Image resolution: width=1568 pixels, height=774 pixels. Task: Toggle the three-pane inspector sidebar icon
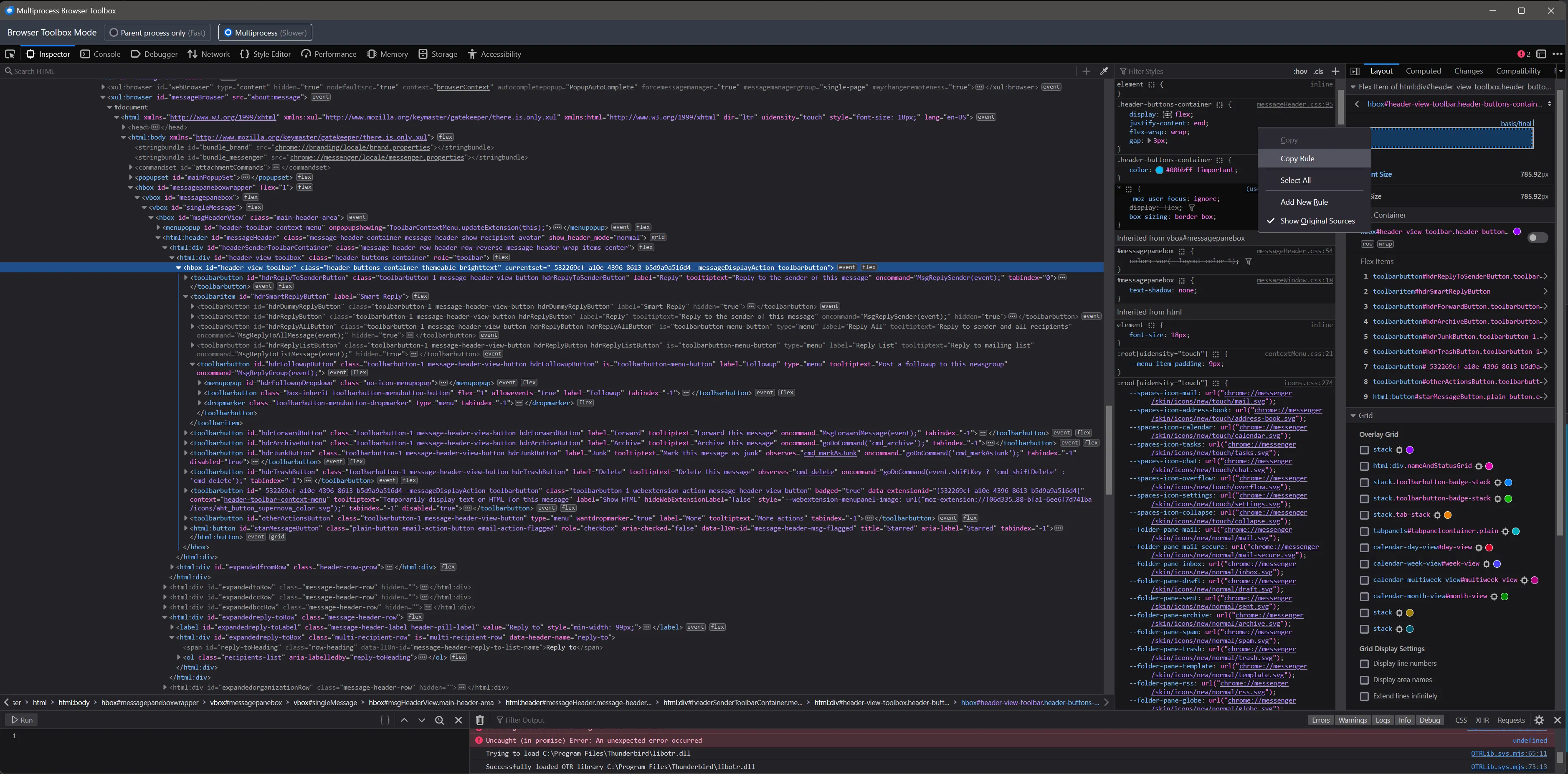pos(1355,71)
